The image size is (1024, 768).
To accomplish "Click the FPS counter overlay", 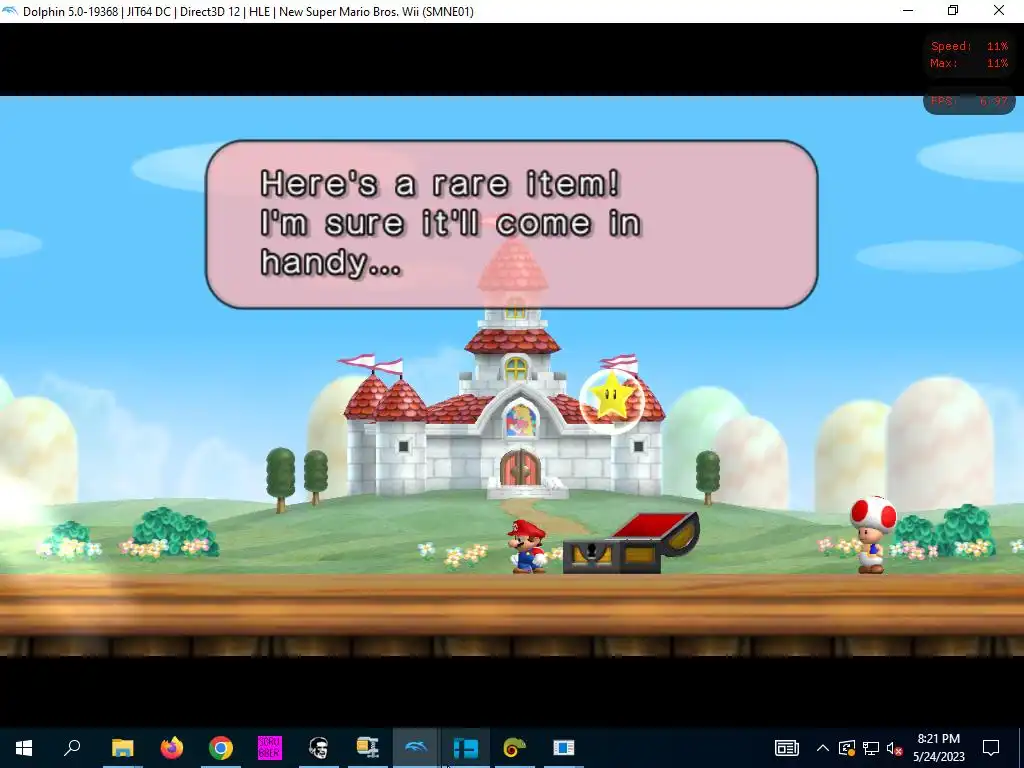I will (x=969, y=101).
